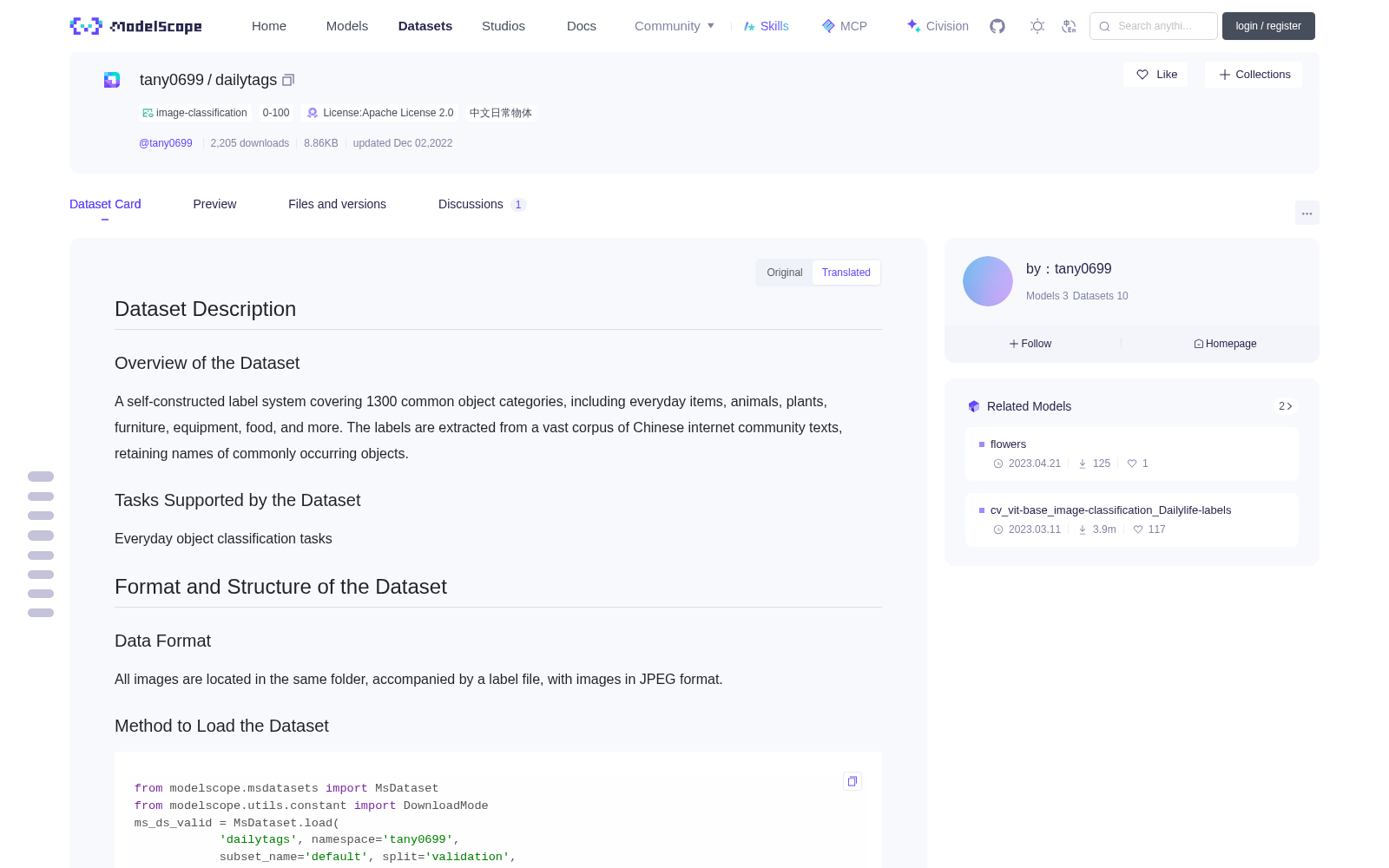Click the 'Dataset Description' heading
Image resolution: width=1389 pixels, height=868 pixels.
(205, 309)
